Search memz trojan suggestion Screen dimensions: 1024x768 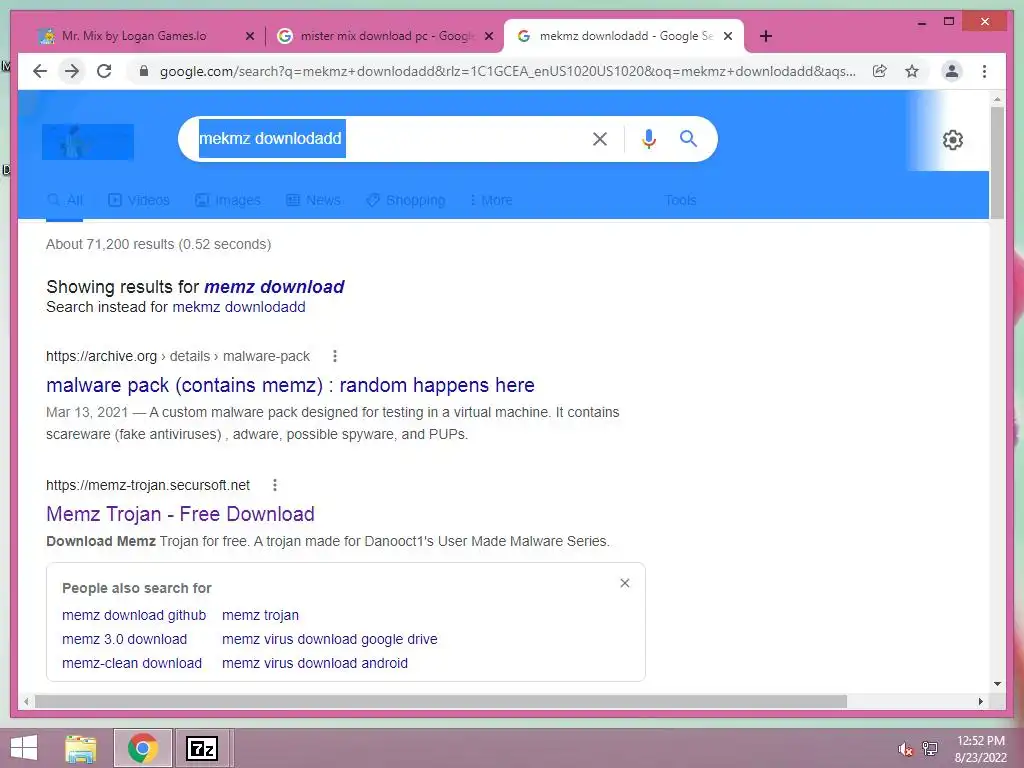point(261,615)
